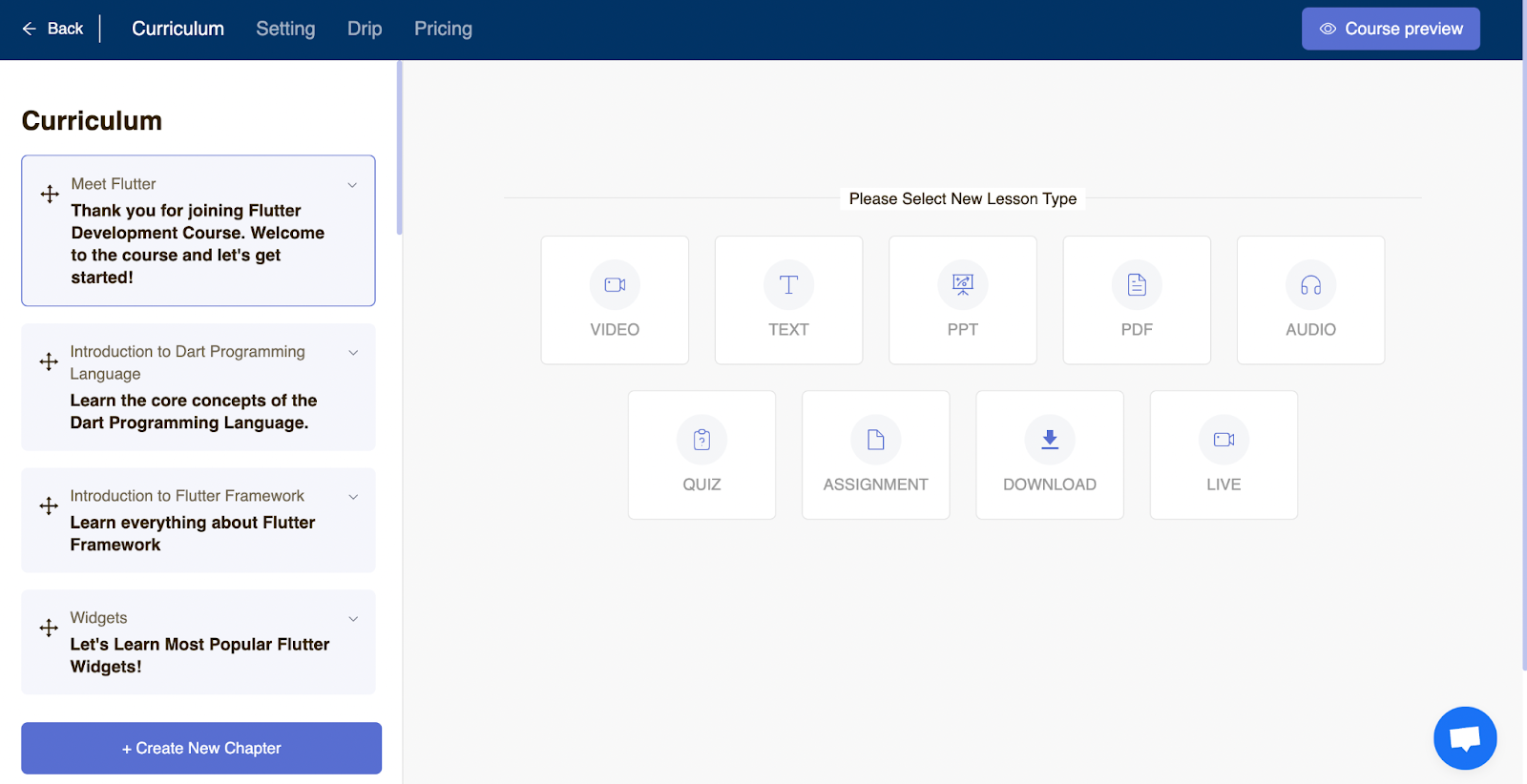The image size is (1527, 784).
Task: Click the 'Widgets' chapter title
Action: click(98, 618)
